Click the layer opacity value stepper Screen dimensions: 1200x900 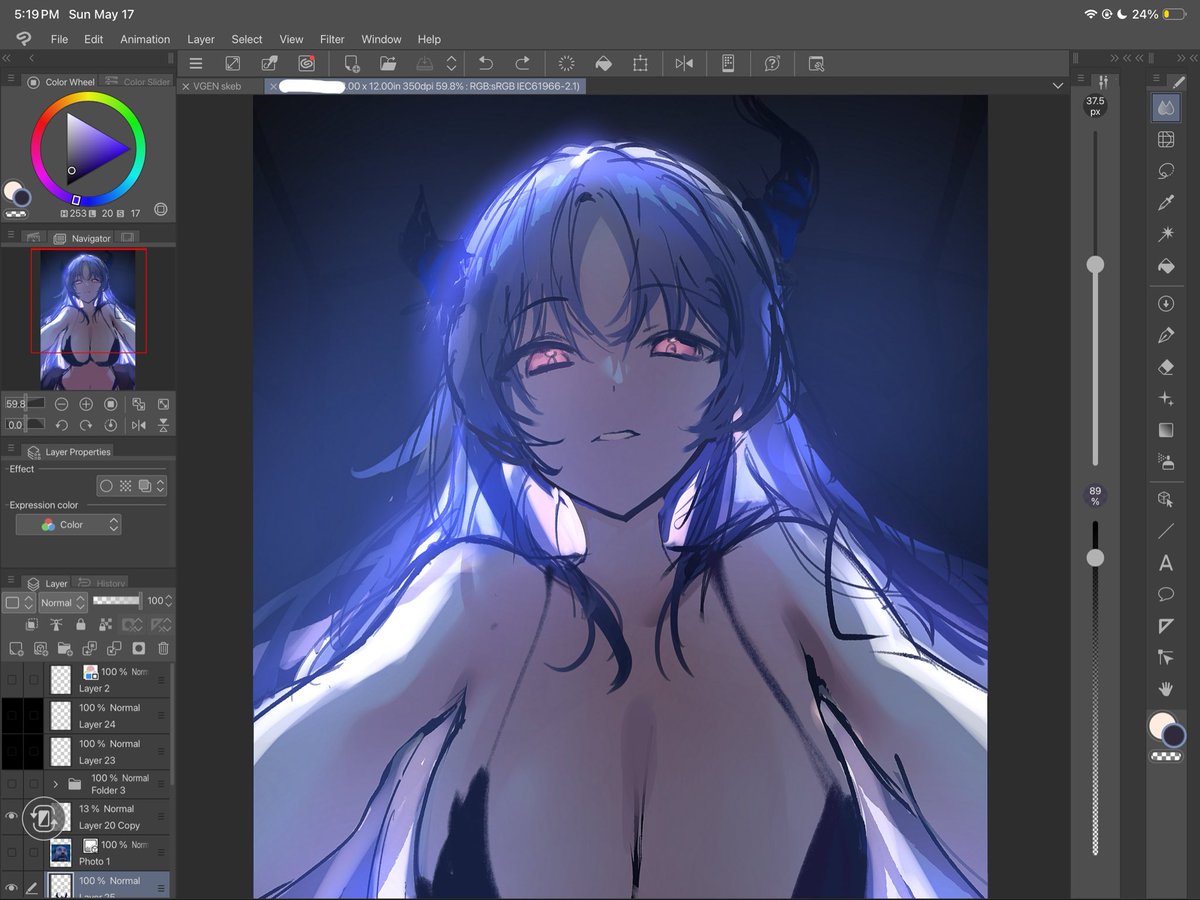coord(169,601)
